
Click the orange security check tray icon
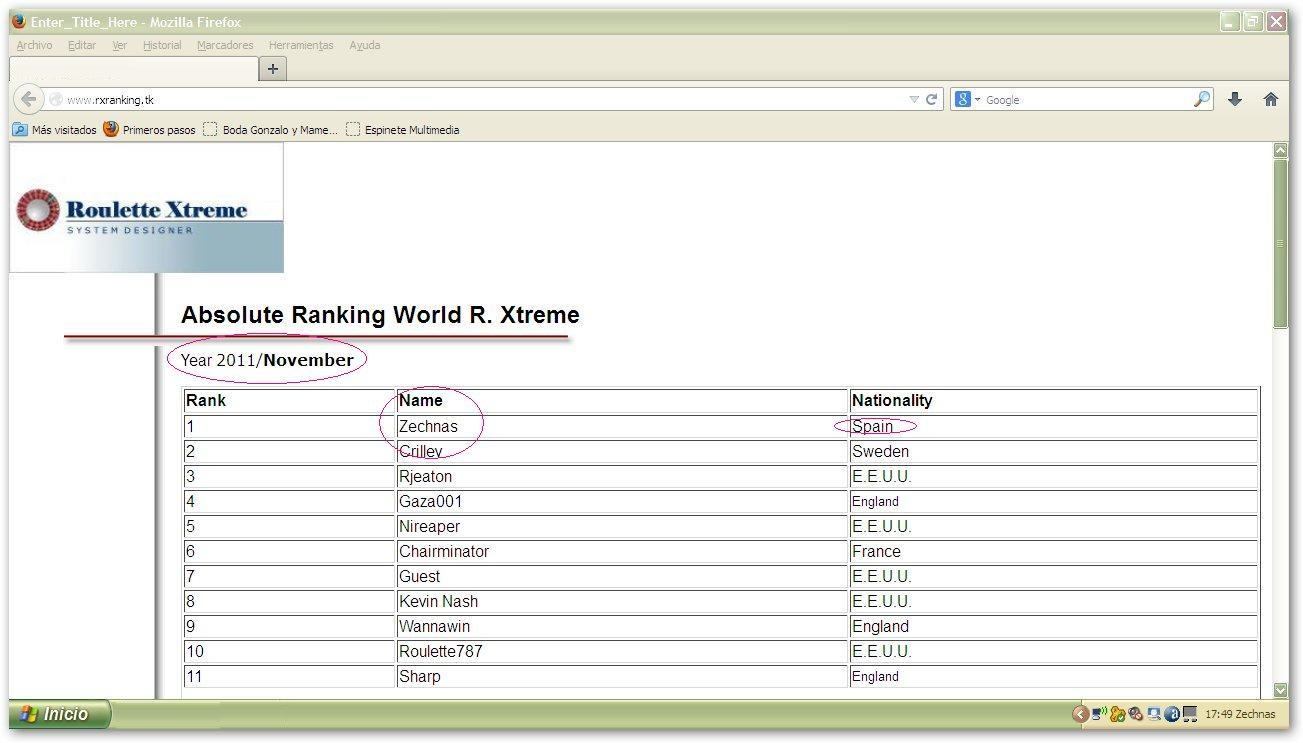click(1117, 714)
